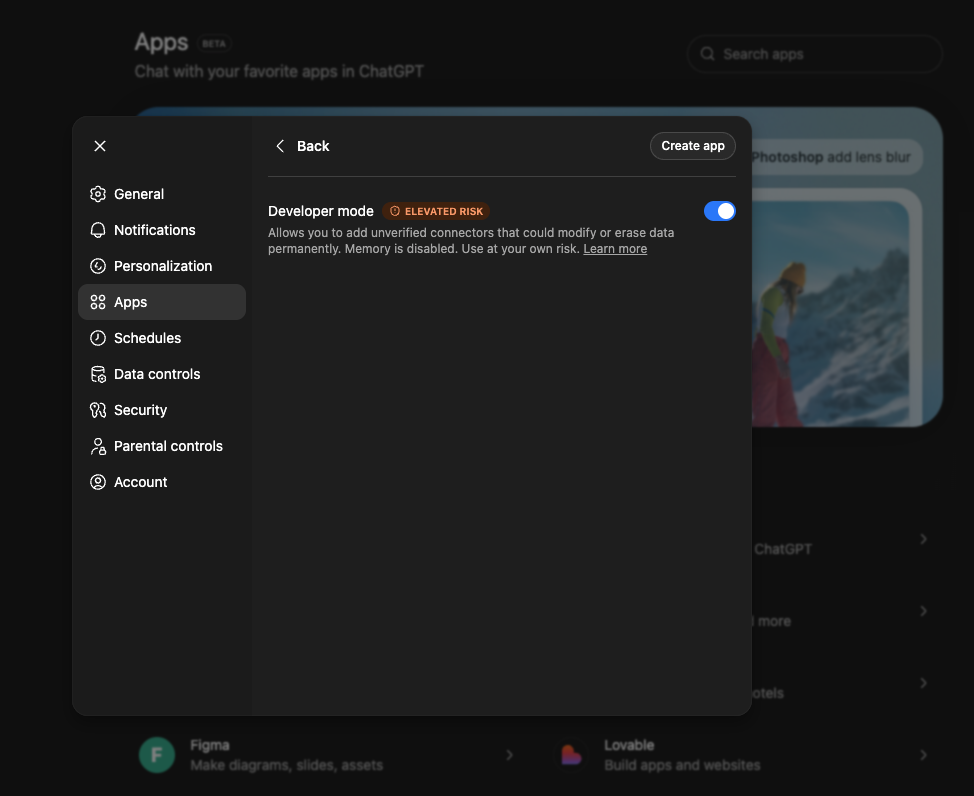Click the Data controls icon
This screenshot has width=974, height=796.
(x=98, y=374)
